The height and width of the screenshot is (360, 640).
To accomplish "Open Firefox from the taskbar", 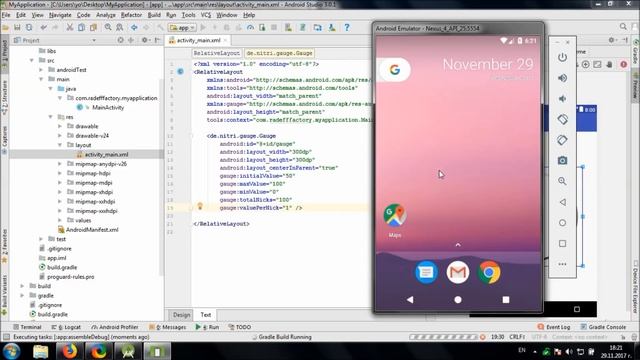I will point(69,351).
